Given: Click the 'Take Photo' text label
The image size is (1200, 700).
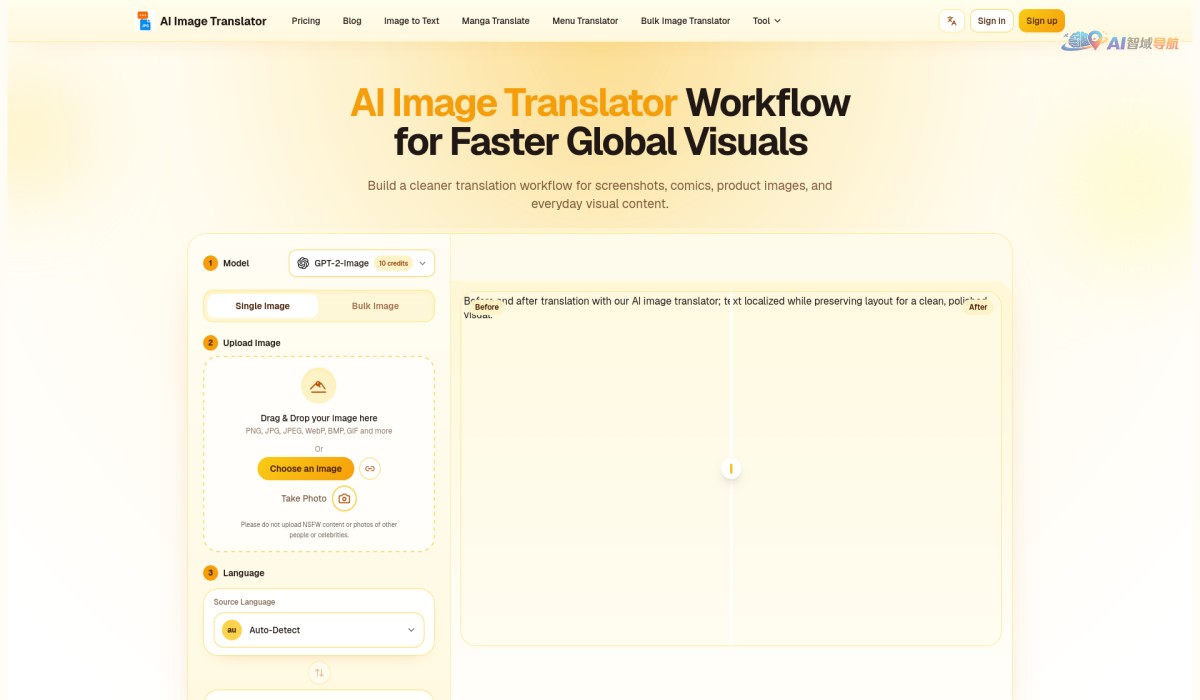Looking at the screenshot, I should point(304,498).
